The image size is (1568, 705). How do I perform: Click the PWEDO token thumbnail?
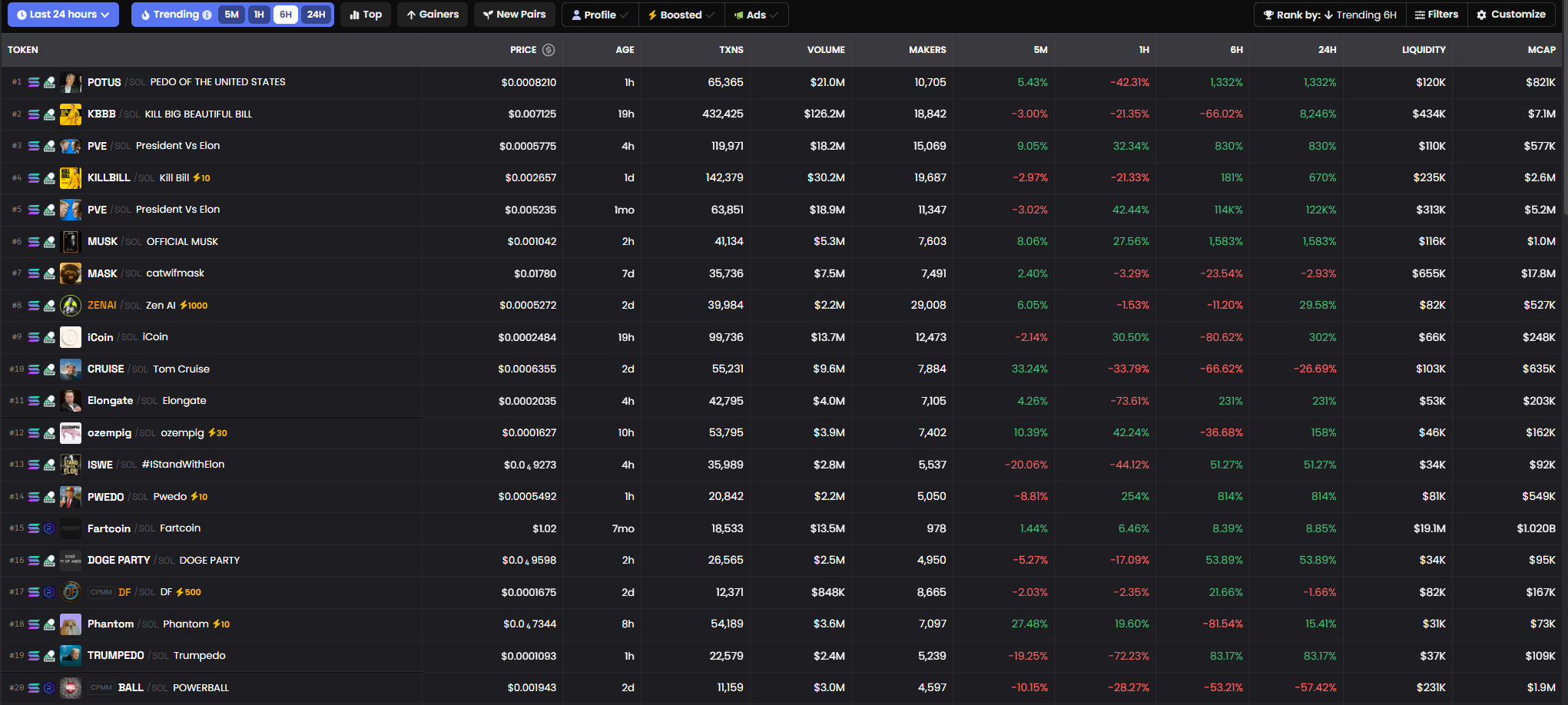[71, 497]
